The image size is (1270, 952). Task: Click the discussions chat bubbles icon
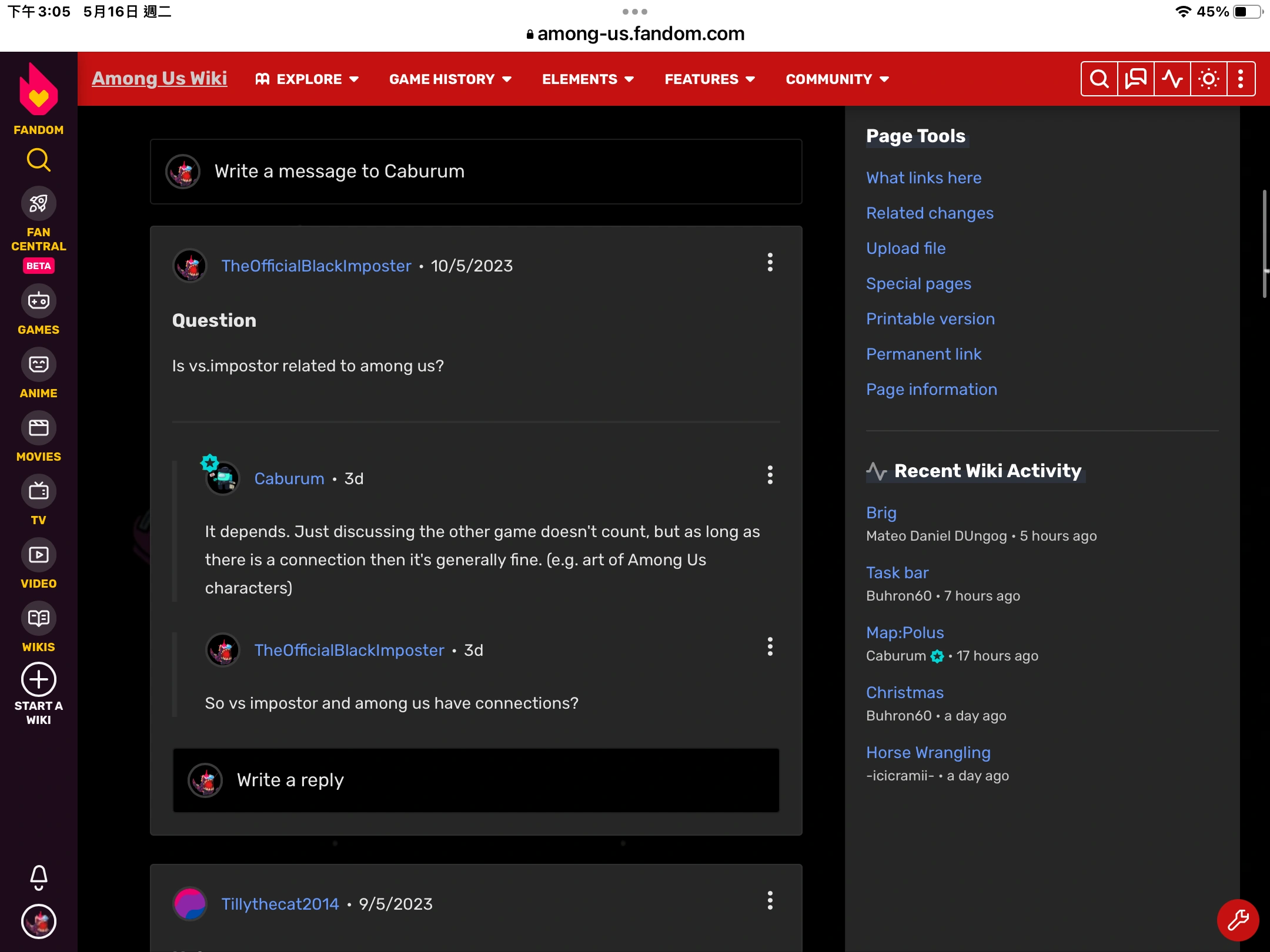click(x=1135, y=79)
